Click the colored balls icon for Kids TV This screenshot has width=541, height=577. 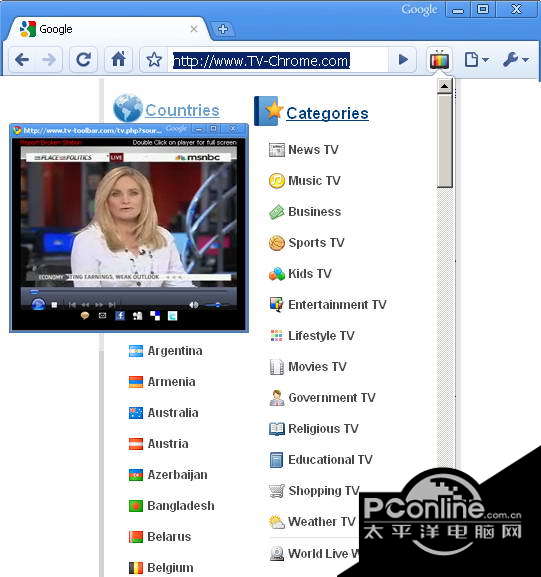point(276,274)
